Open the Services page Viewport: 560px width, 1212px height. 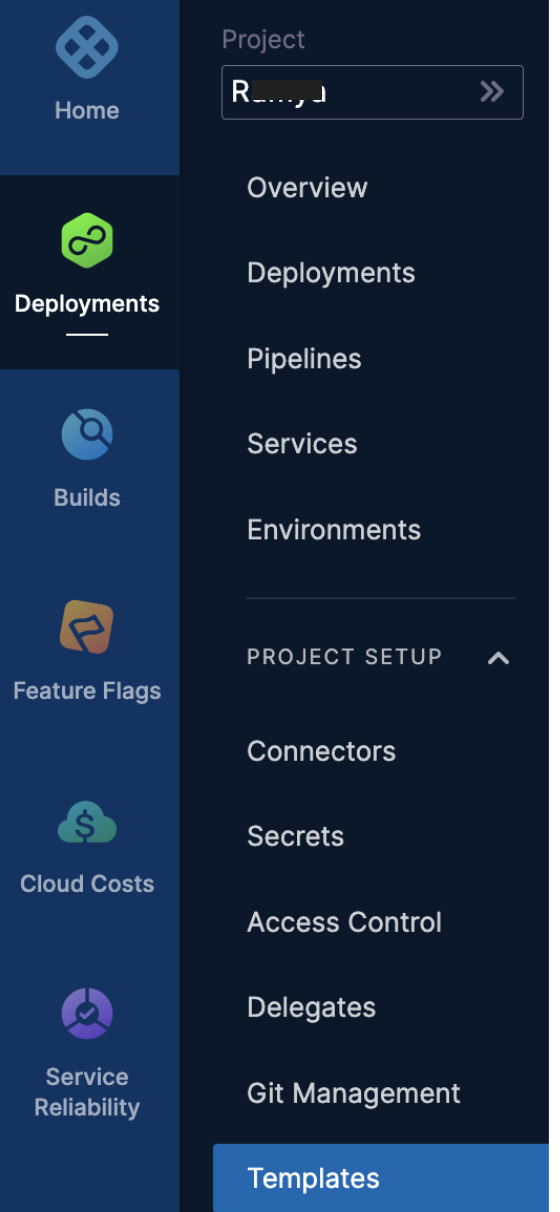302,444
